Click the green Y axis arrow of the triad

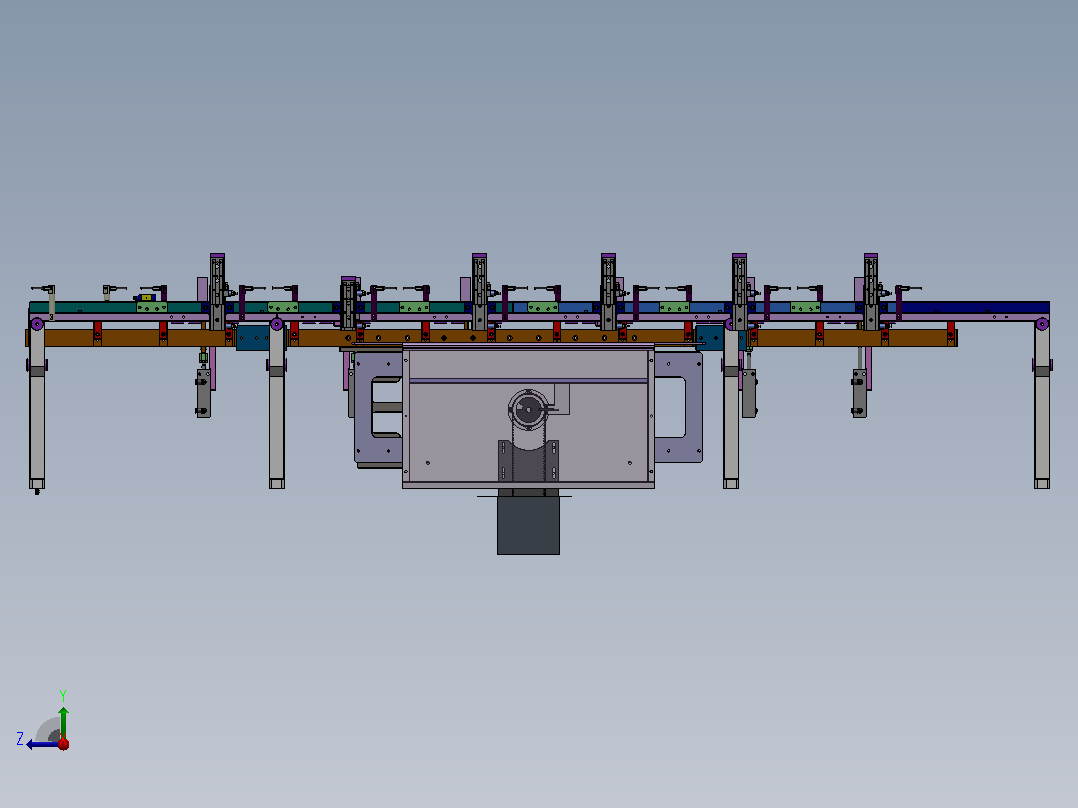tap(63, 721)
